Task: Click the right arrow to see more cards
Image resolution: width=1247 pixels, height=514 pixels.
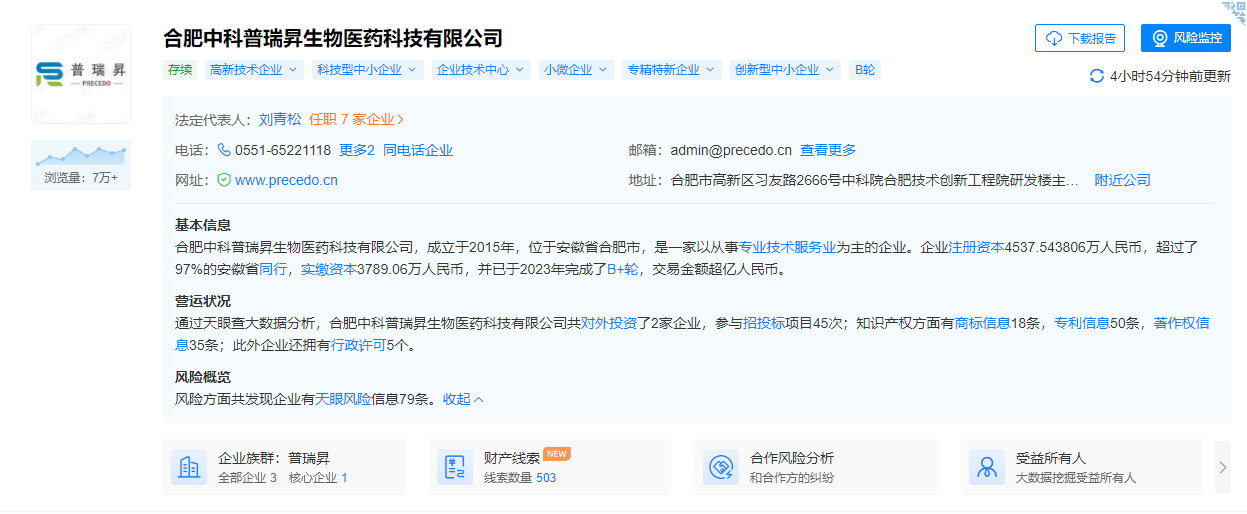Action: (x=1222, y=467)
